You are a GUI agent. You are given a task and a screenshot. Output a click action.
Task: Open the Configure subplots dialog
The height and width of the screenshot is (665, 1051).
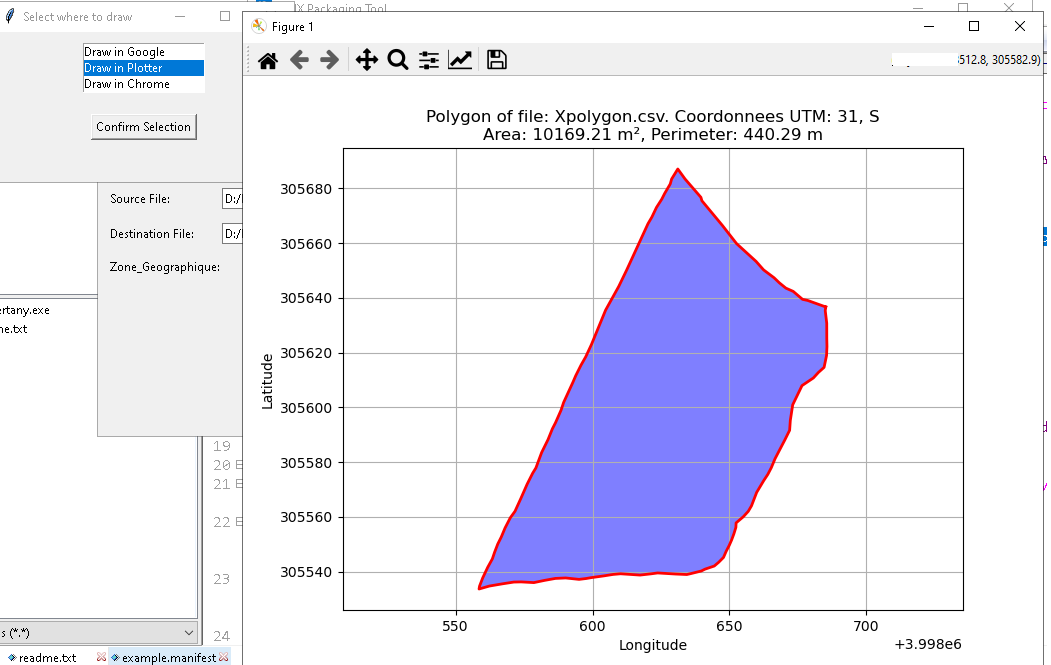[x=429, y=61]
